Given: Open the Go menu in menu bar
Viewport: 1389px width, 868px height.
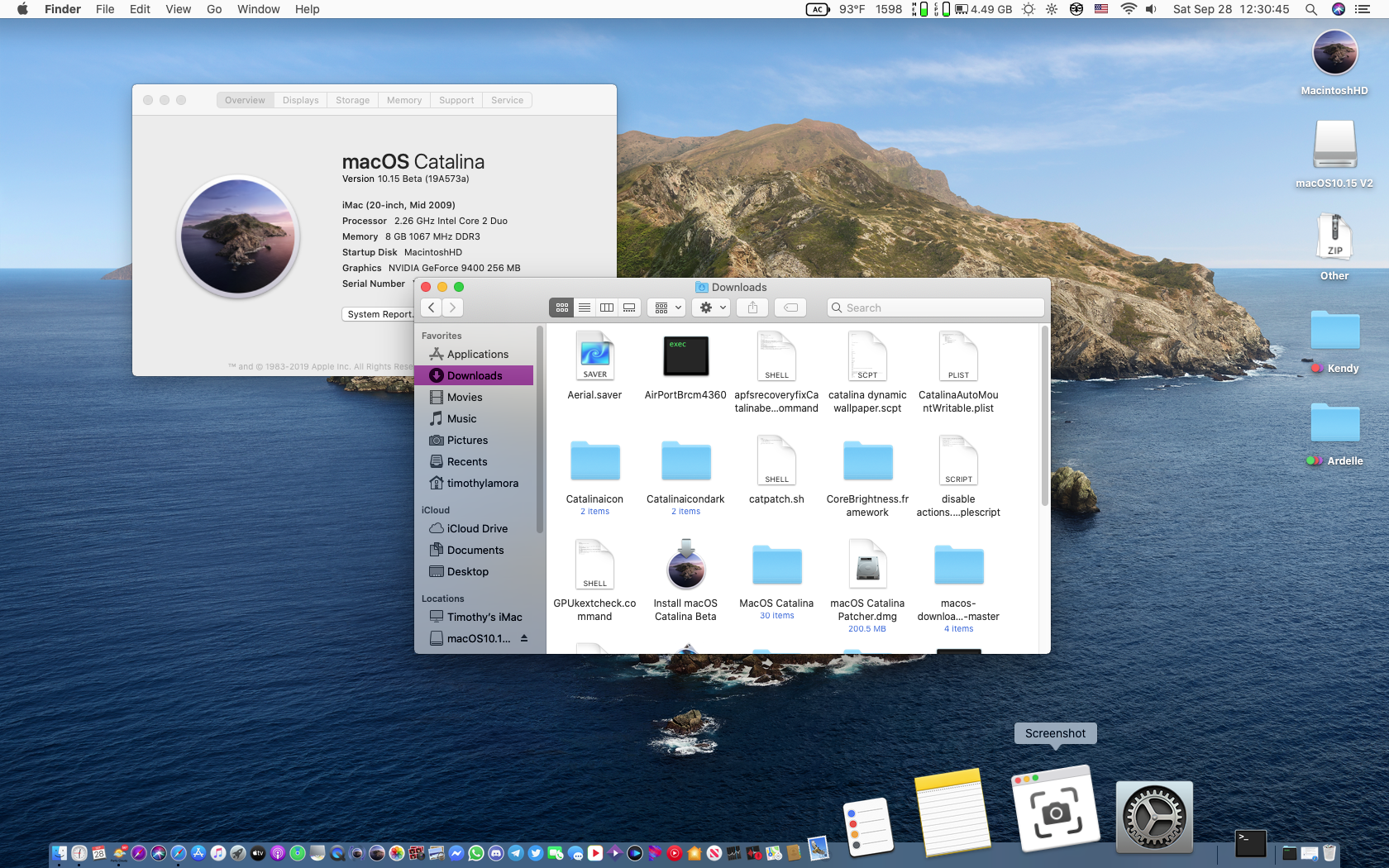Looking at the screenshot, I should 214,9.
